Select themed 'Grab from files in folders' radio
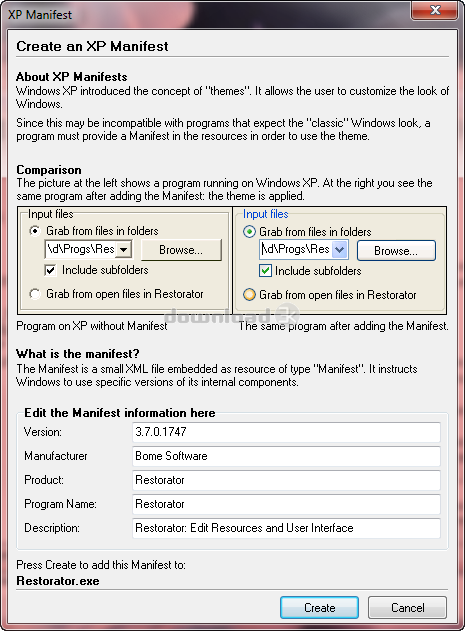Viewport: 465px width, 631px height. [x=249, y=232]
